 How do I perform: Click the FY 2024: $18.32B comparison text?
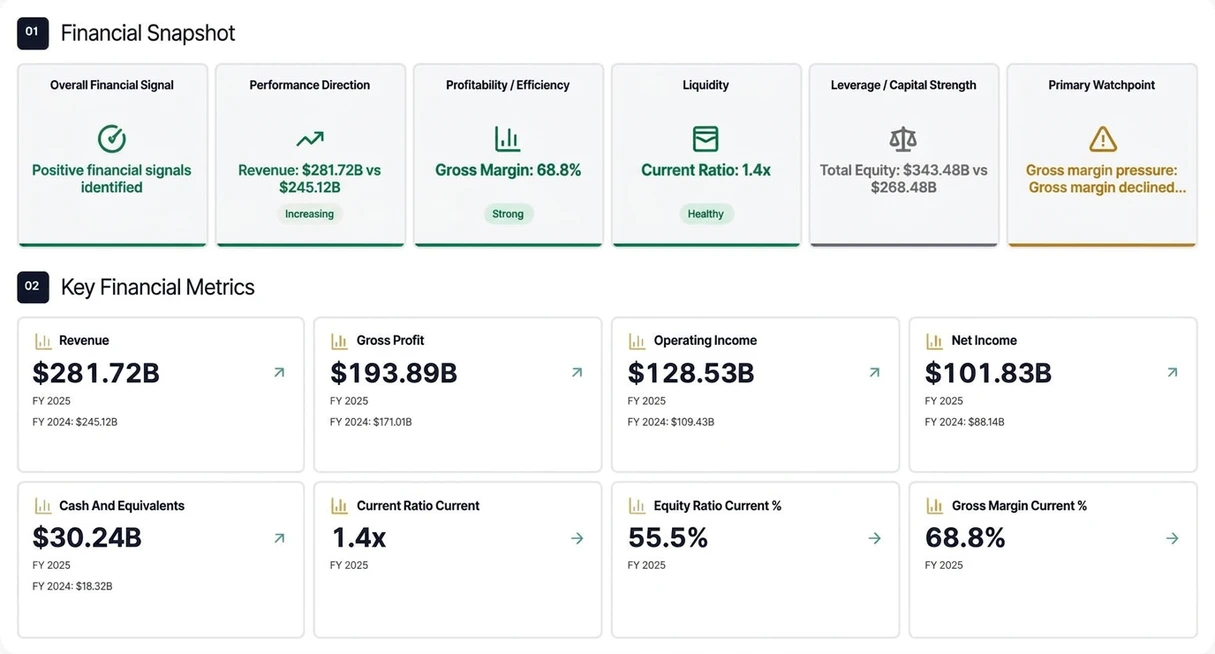[72, 586]
